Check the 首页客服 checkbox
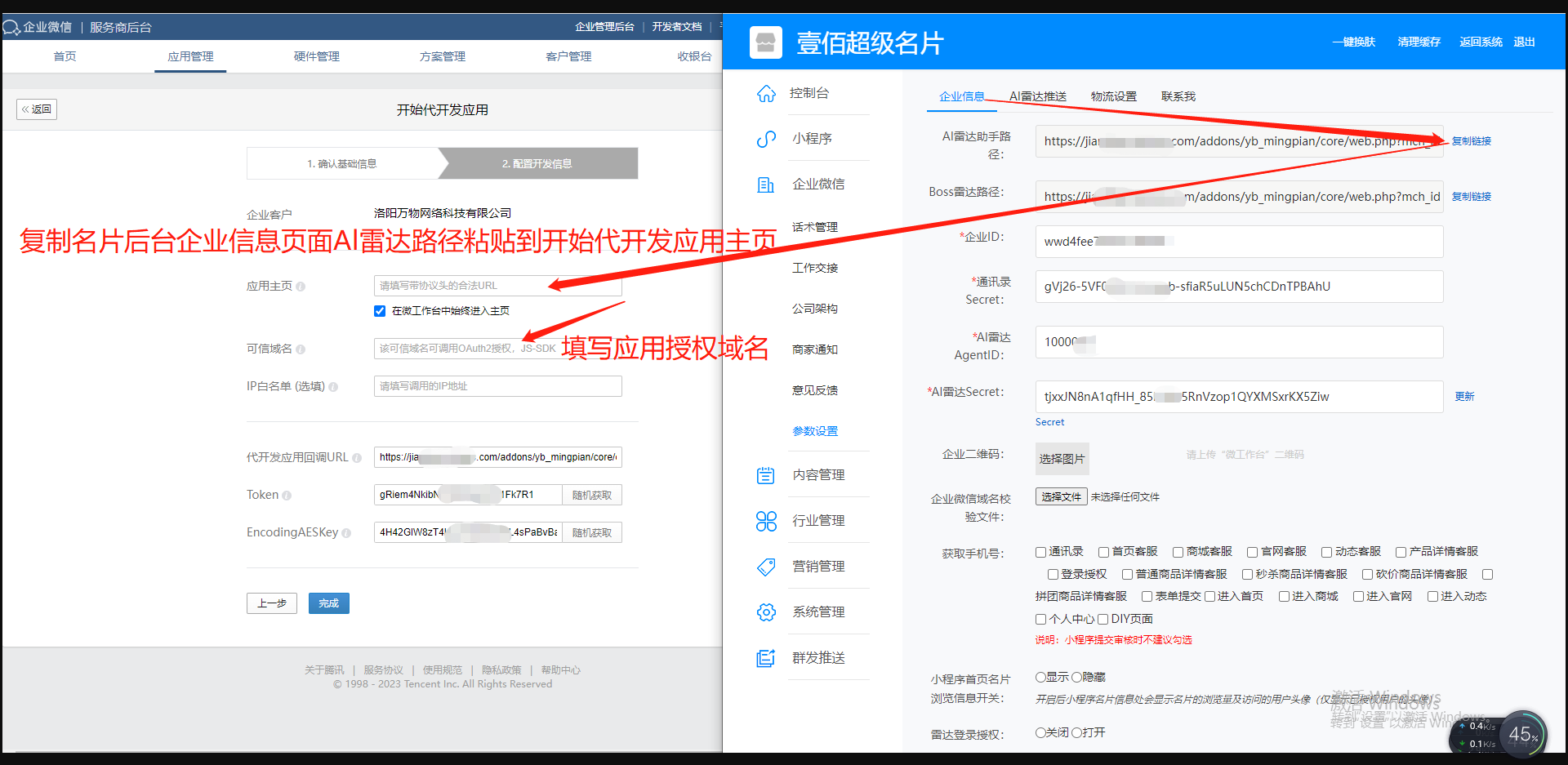The width and height of the screenshot is (1568, 765). [1103, 553]
